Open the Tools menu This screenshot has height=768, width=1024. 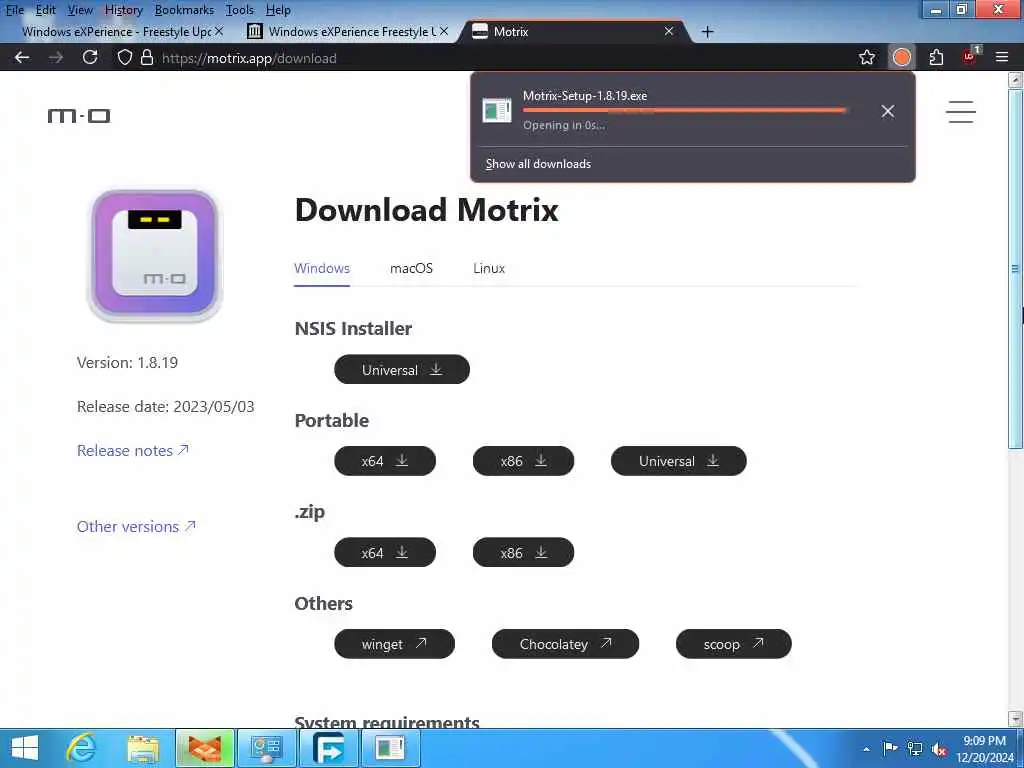[x=240, y=10]
